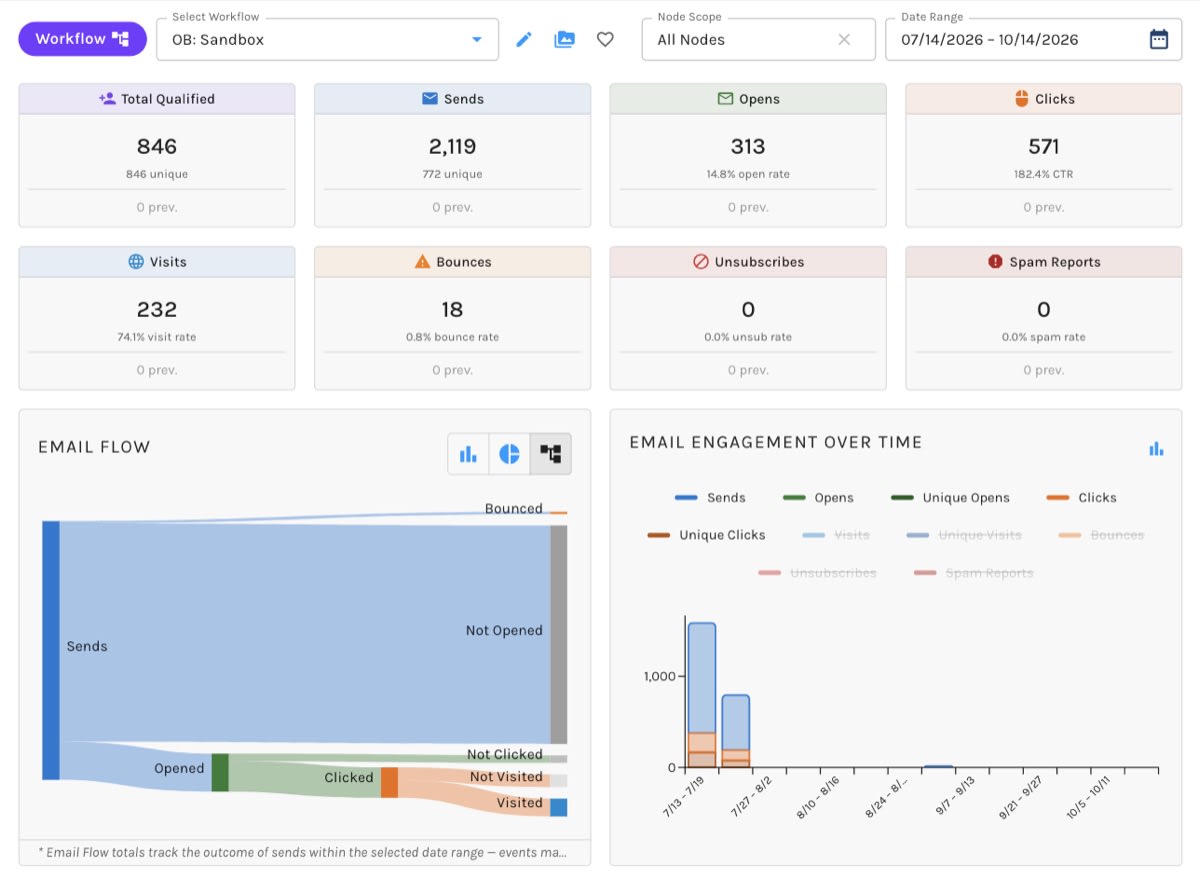Show the hidden Unique Visits series
1200x879 pixels.
tap(964, 535)
